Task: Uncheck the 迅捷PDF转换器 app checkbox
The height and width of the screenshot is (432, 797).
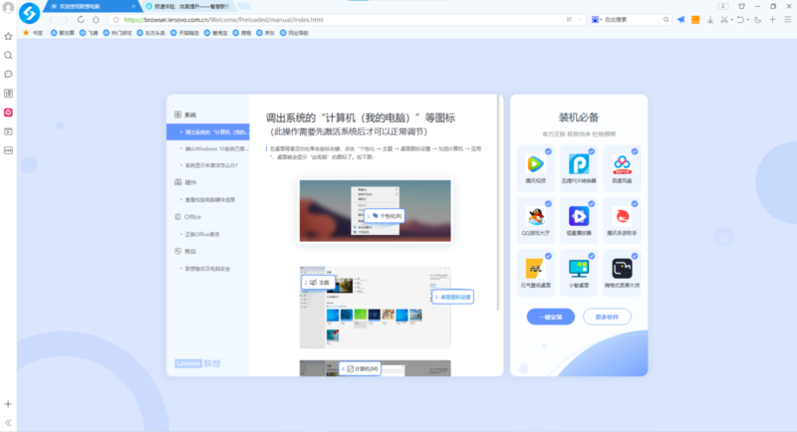Action: pyautogui.click(x=591, y=152)
